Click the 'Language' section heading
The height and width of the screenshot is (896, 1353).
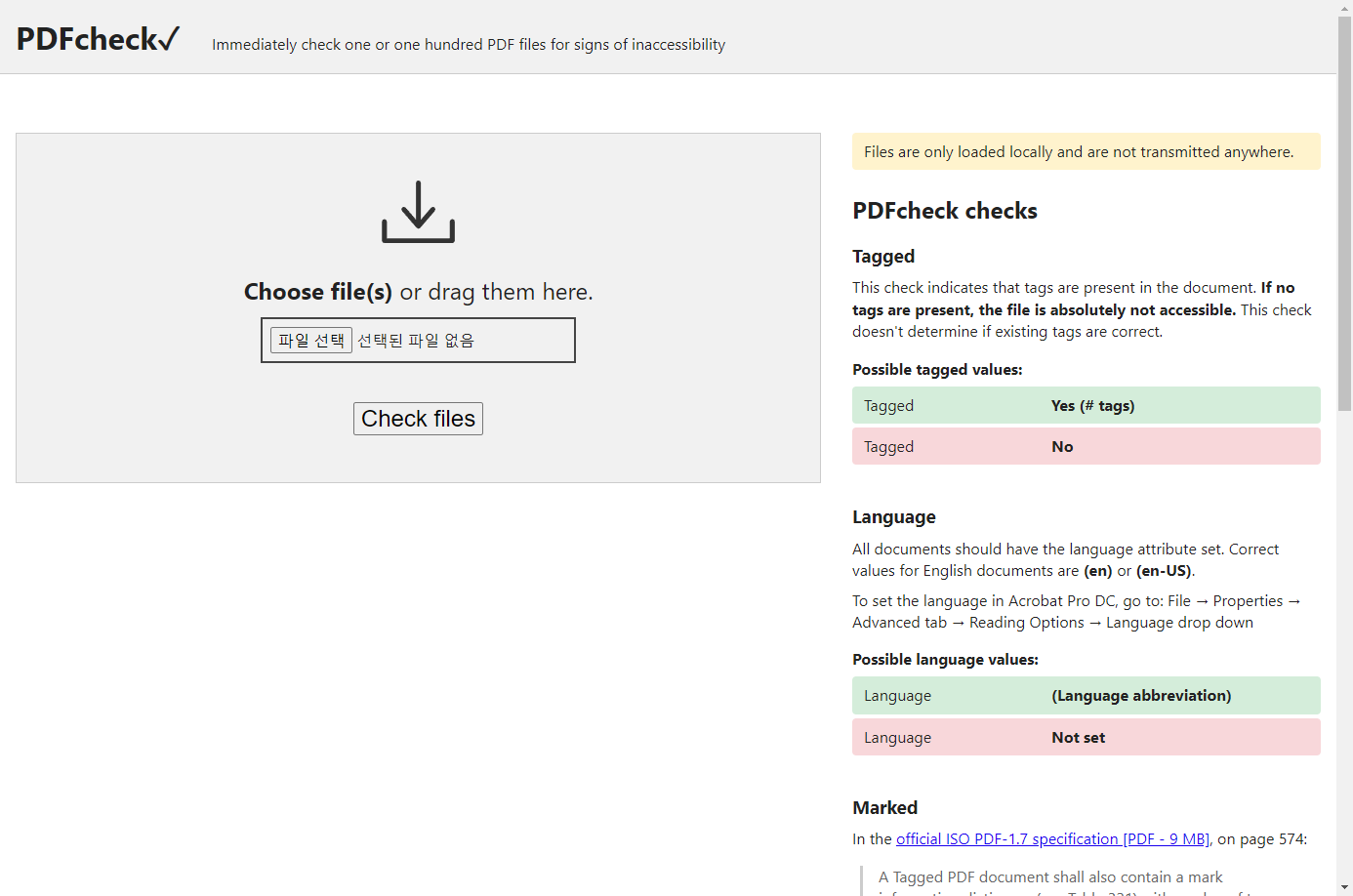coord(893,517)
